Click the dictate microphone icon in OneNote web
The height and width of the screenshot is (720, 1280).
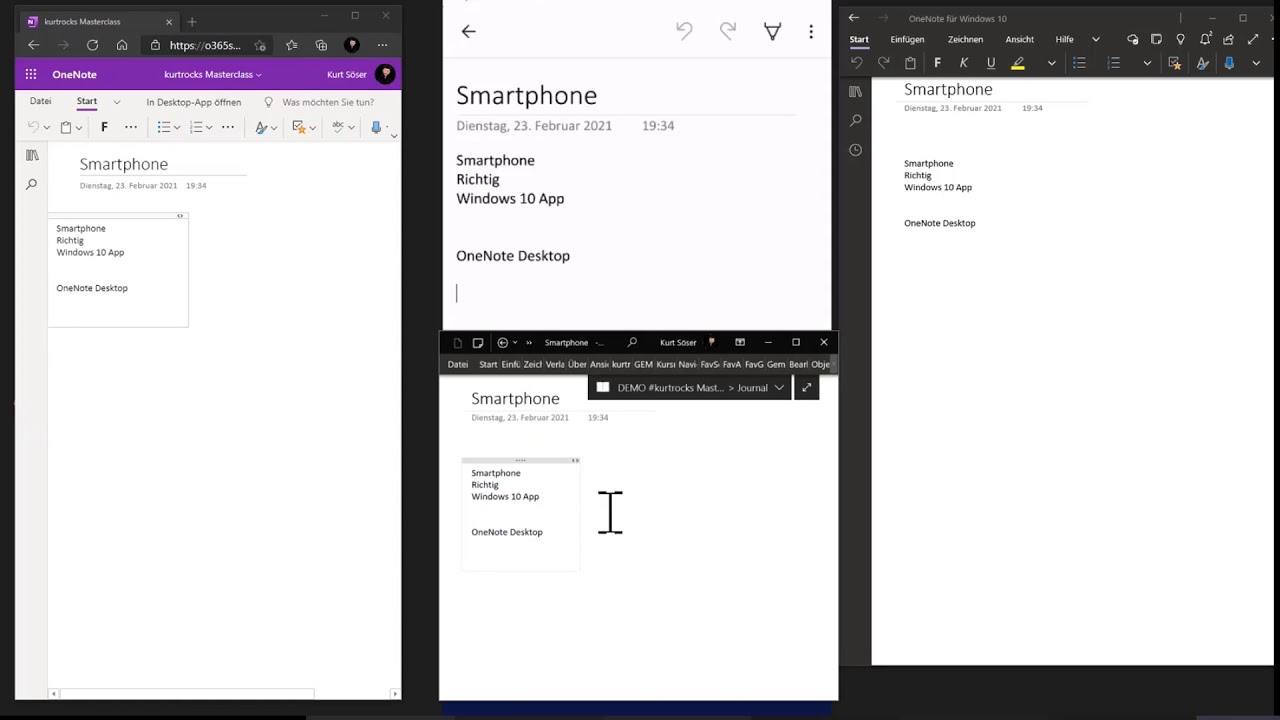click(377, 127)
